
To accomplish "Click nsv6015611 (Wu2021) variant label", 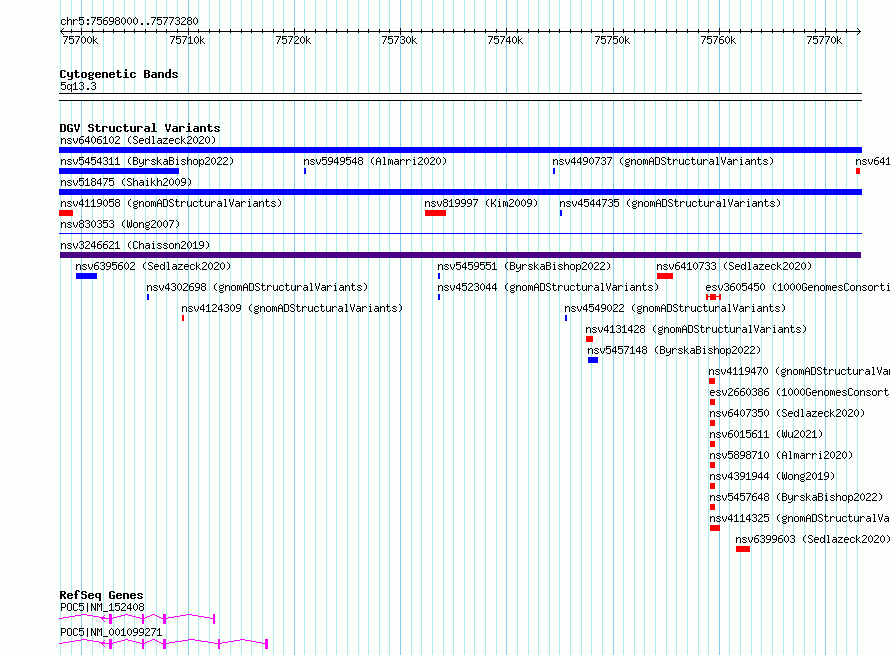I will click(x=766, y=434).
